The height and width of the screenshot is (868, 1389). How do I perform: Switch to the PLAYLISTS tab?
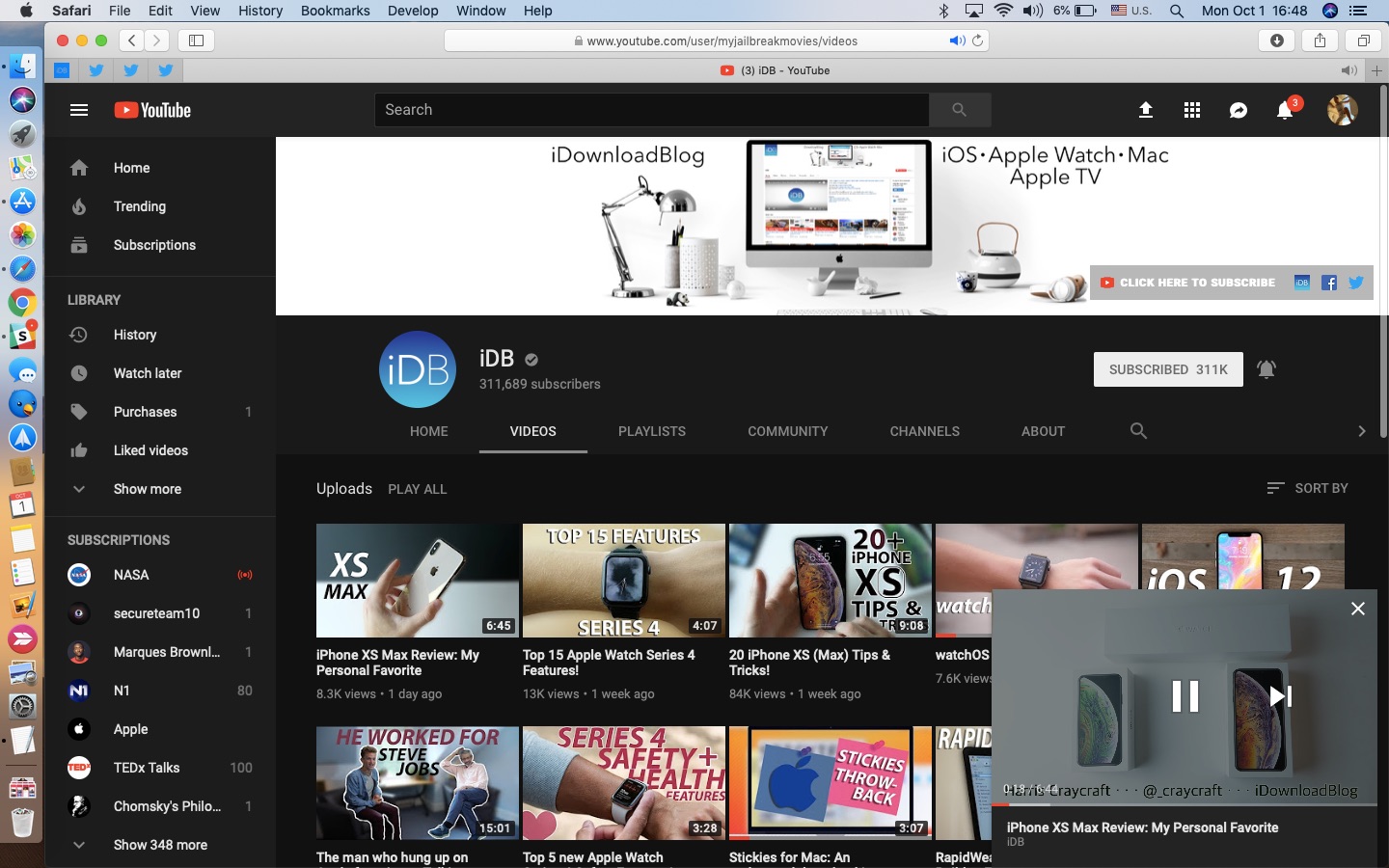pos(652,431)
